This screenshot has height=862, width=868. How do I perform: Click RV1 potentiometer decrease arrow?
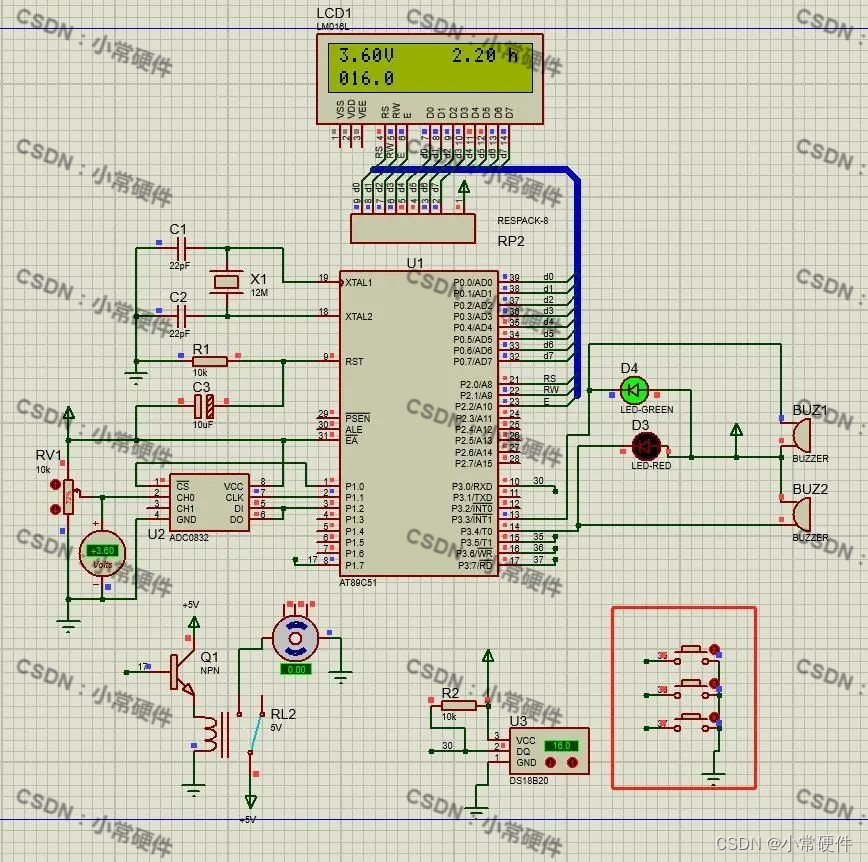click(x=55, y=509)
